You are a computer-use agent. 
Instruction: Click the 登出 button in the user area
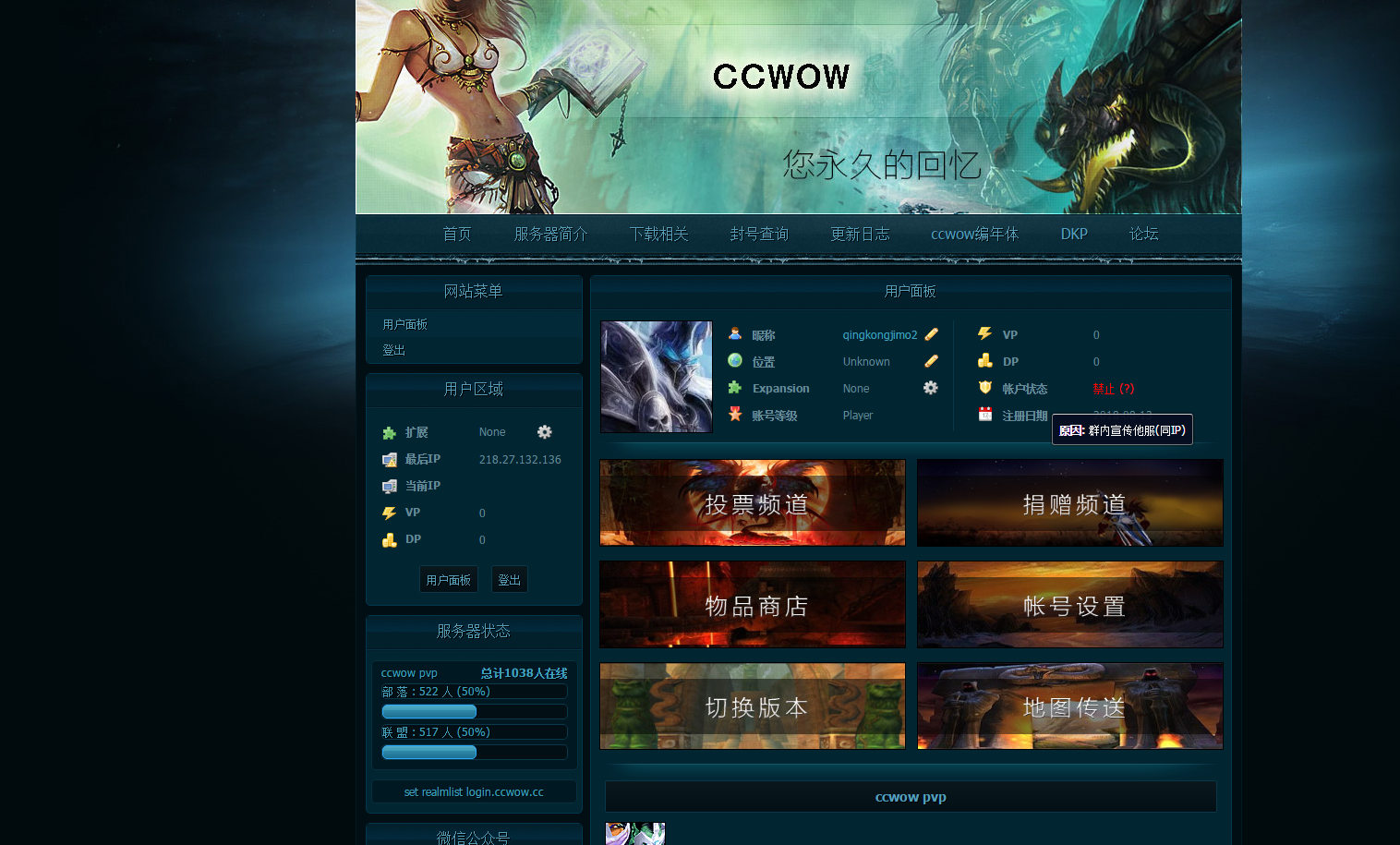509,580
